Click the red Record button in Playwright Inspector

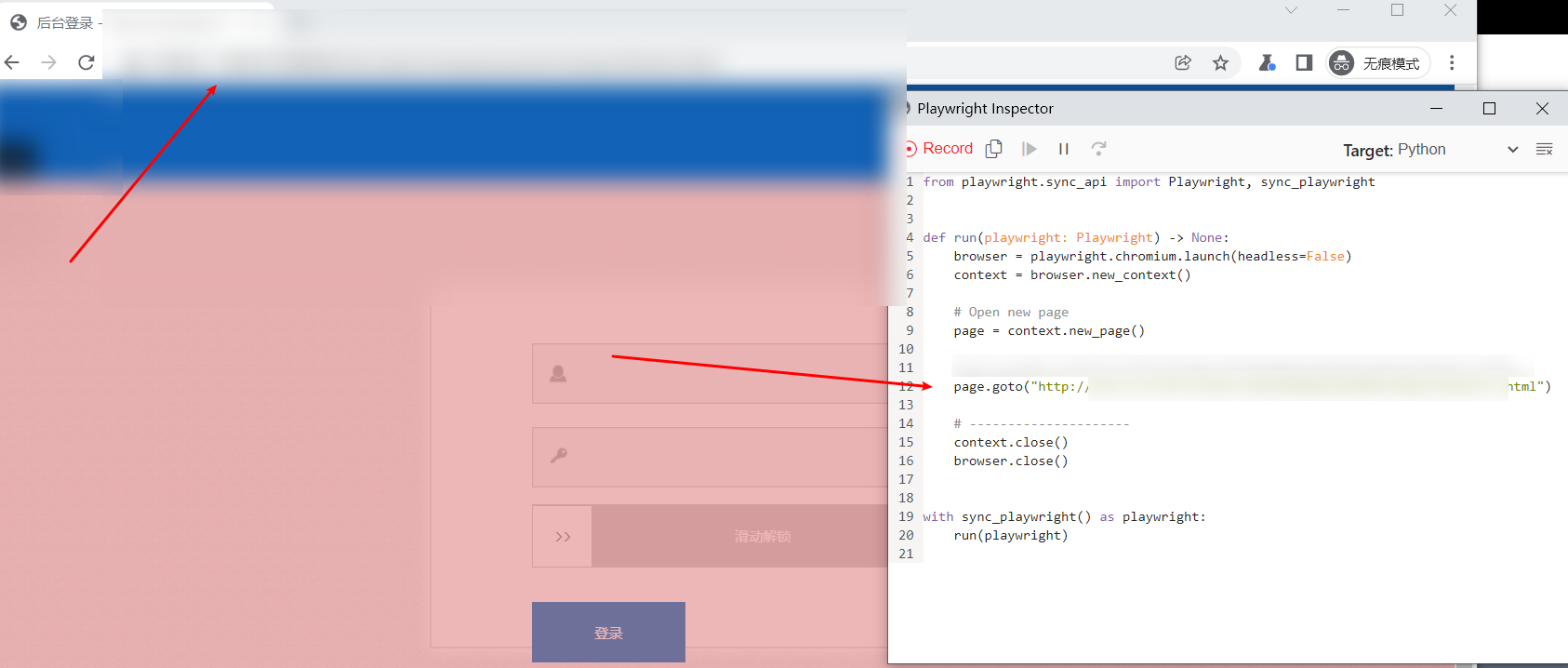(x=939, y=149)
